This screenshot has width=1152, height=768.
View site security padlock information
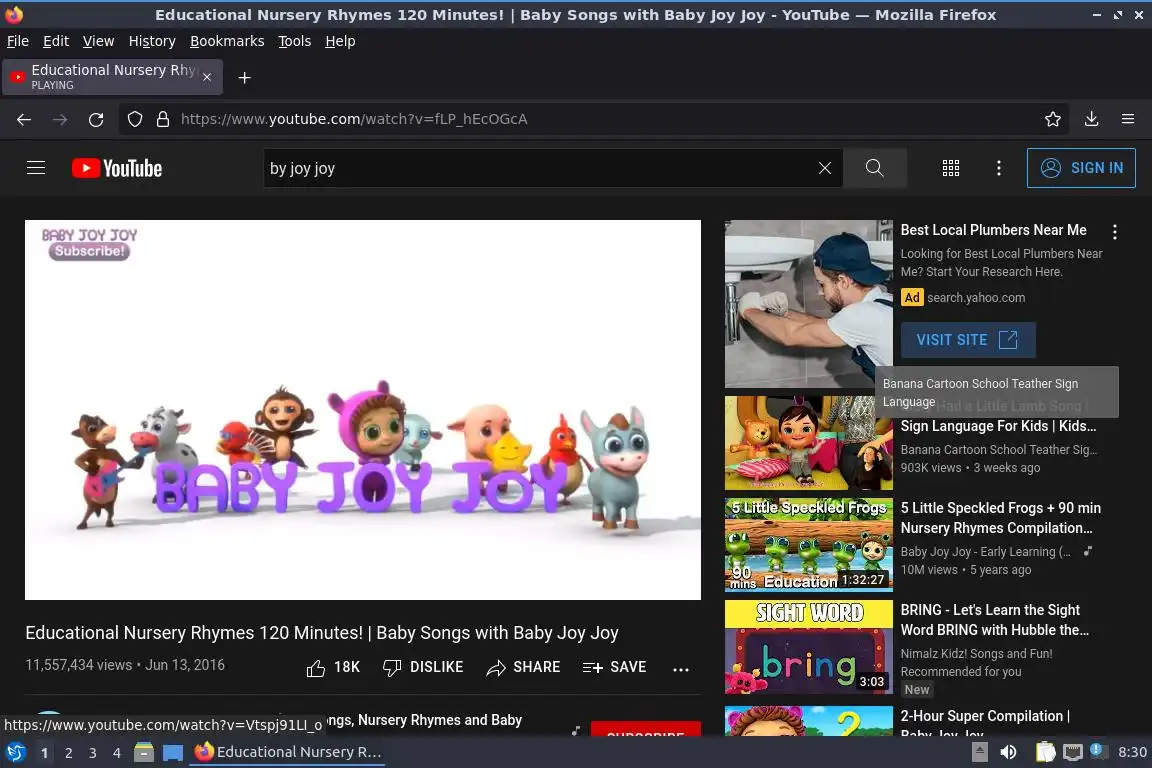(163, 119)
